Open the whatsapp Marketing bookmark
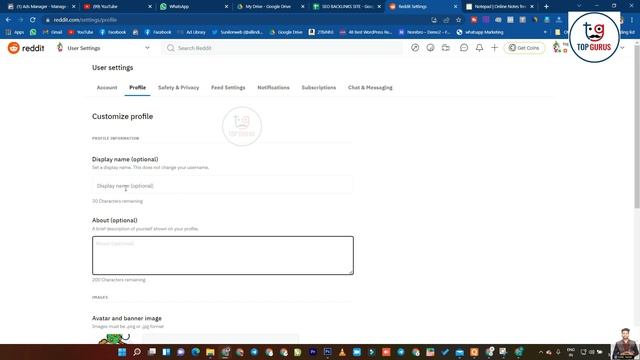Image resolution: width=640 pixels, height=360 pixels. point(480,32)
